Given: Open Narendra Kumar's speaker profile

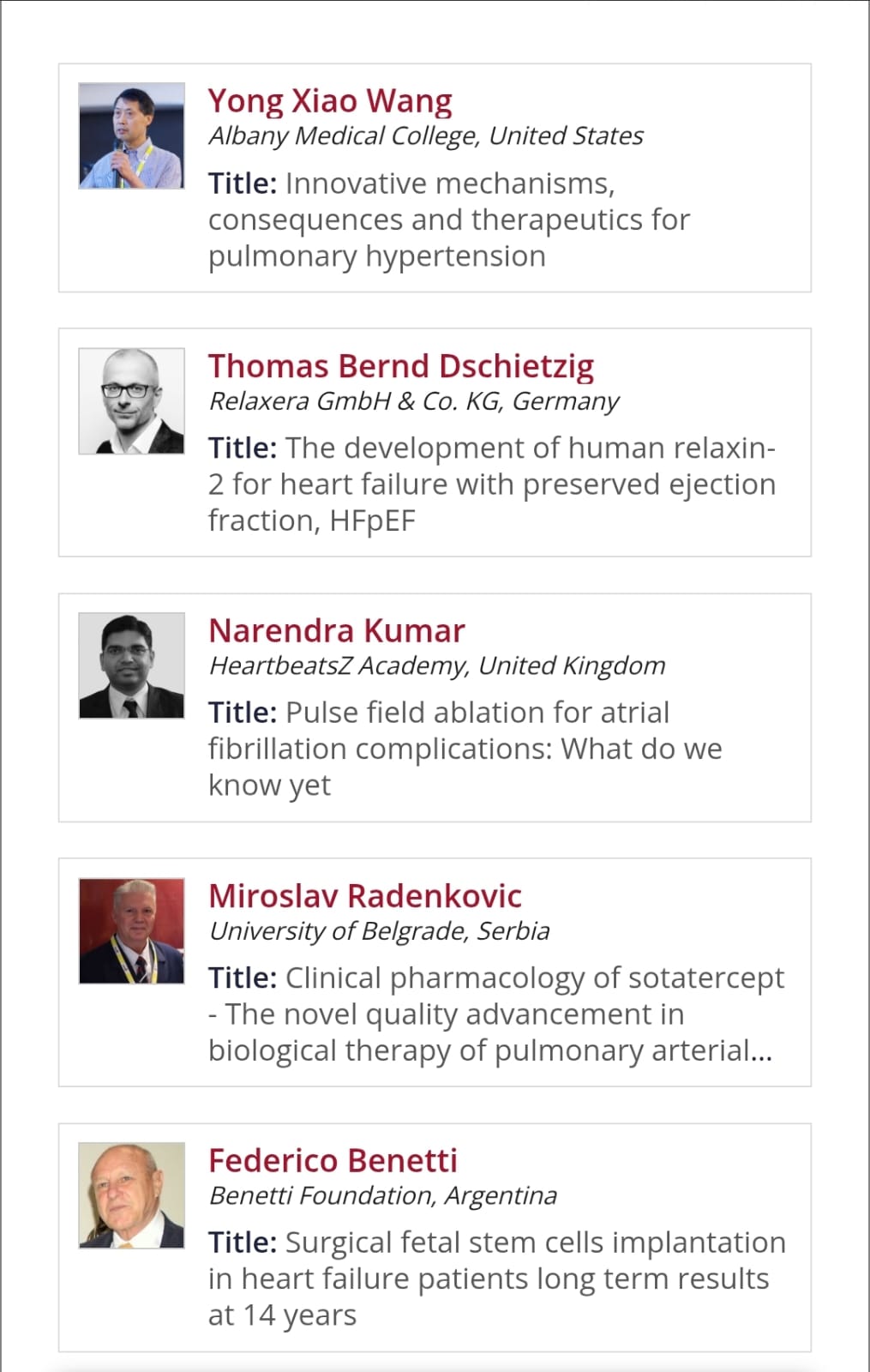Looking at the screenshot, I should tap(337, 630).
